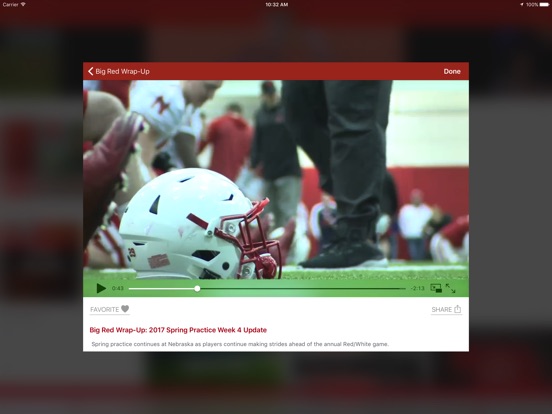Click the Spring practice description text

(x=240, y=344)
